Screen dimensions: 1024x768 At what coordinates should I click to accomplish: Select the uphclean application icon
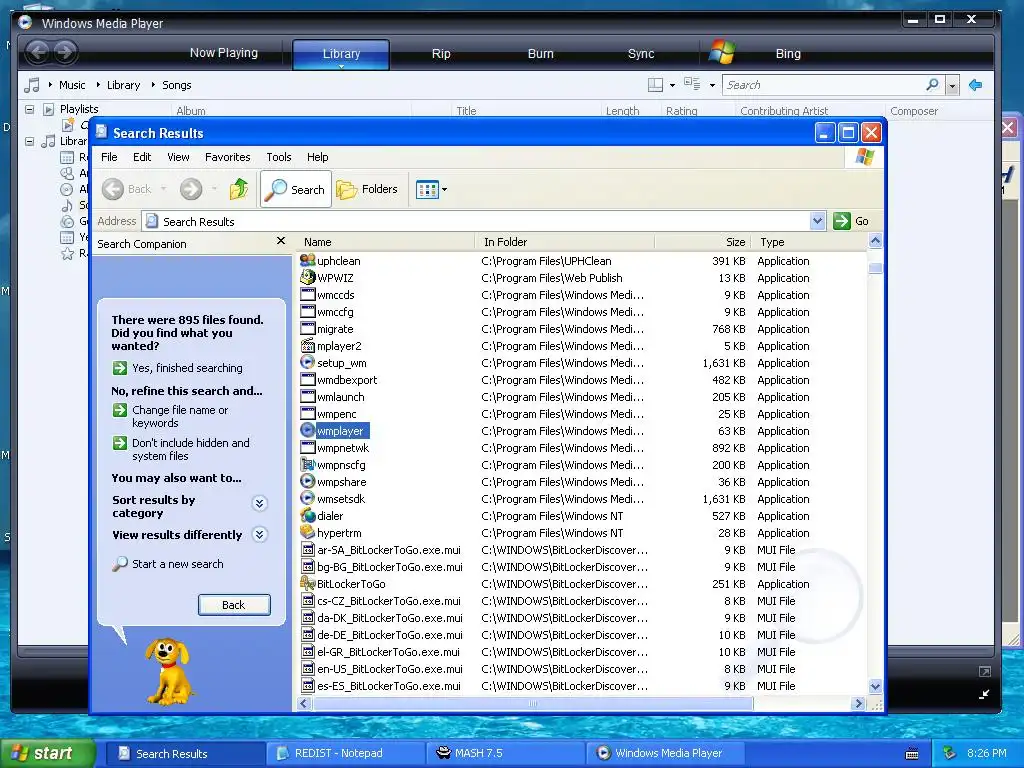308,260
